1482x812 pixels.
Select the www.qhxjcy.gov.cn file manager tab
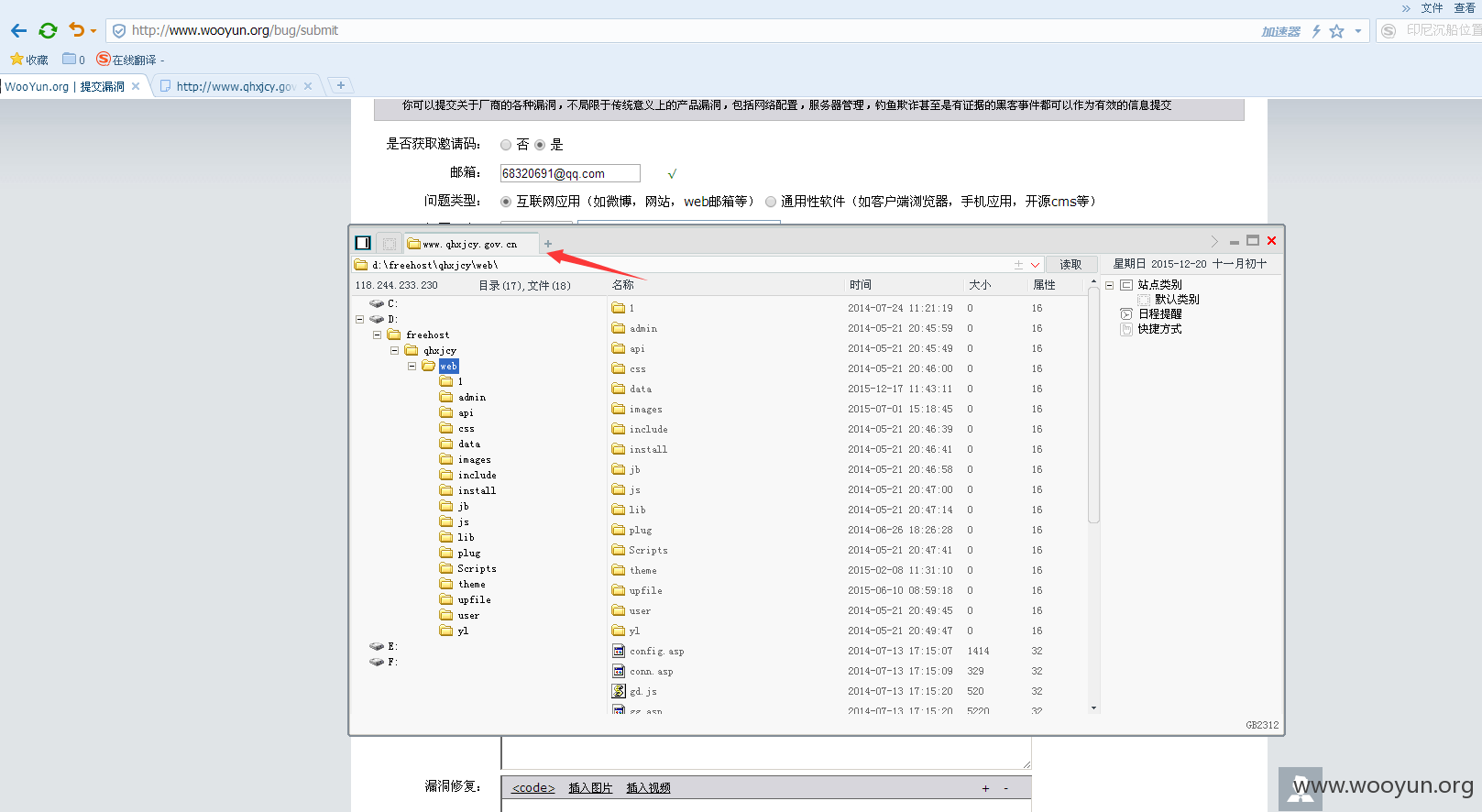(470, 244)
